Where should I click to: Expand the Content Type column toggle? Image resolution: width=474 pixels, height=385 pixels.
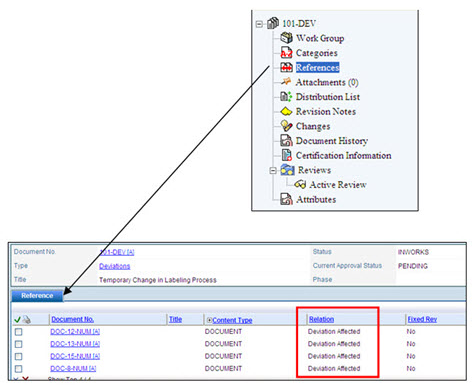209,320
